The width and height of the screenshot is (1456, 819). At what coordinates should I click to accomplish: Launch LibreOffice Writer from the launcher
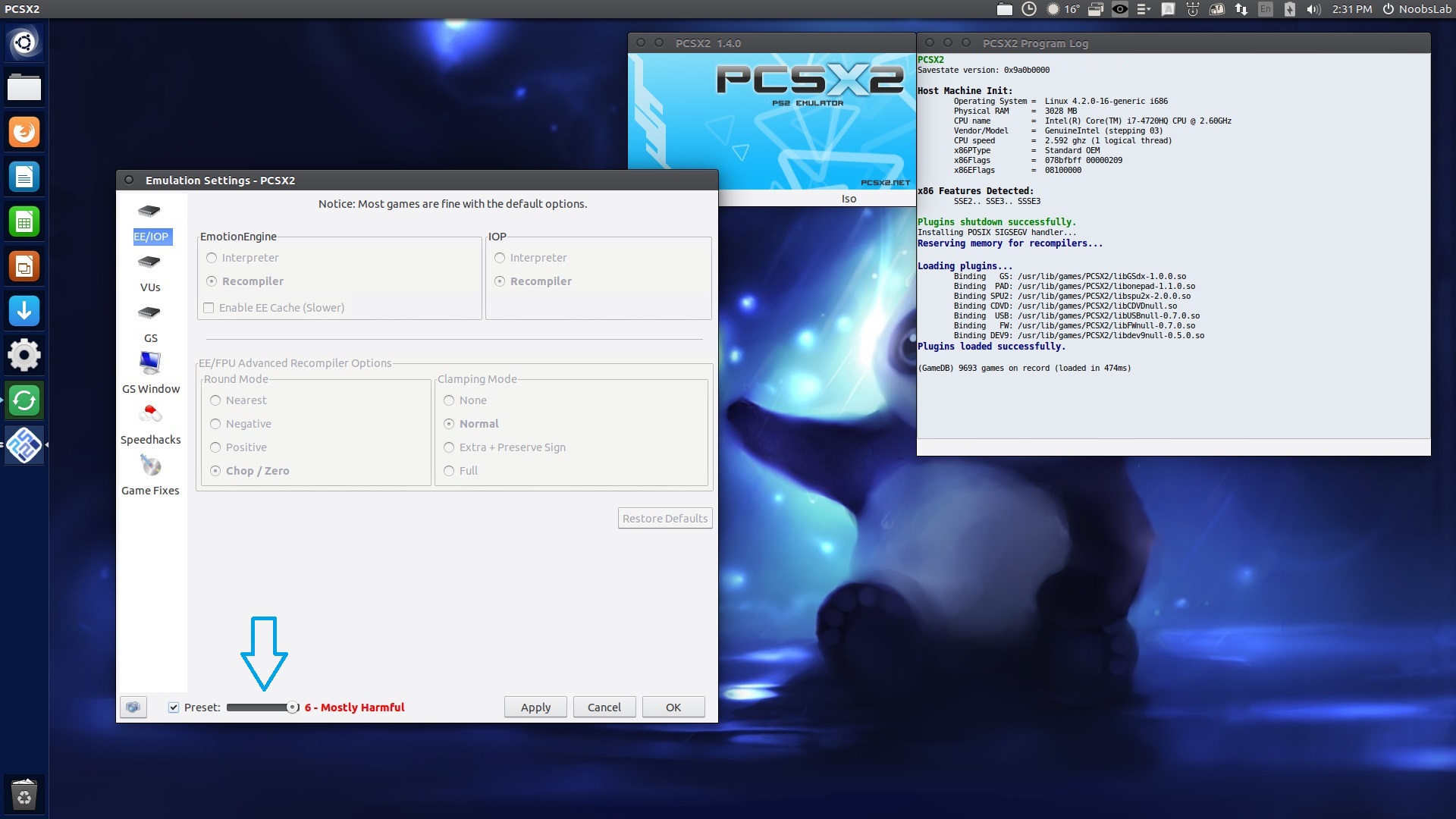click(24, 177)
